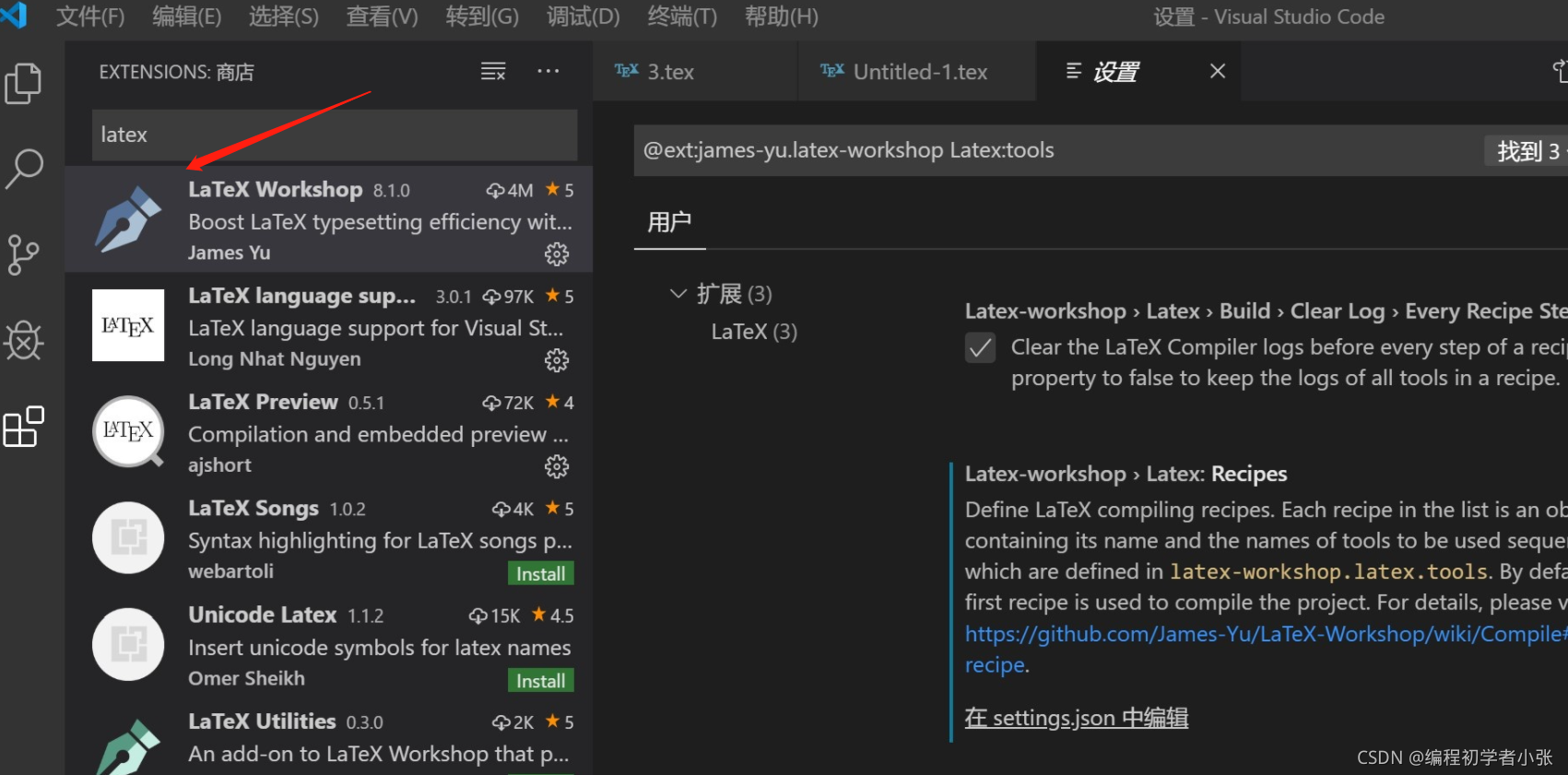Click the Unicode Latex placeholder icon

pos(128,644)
